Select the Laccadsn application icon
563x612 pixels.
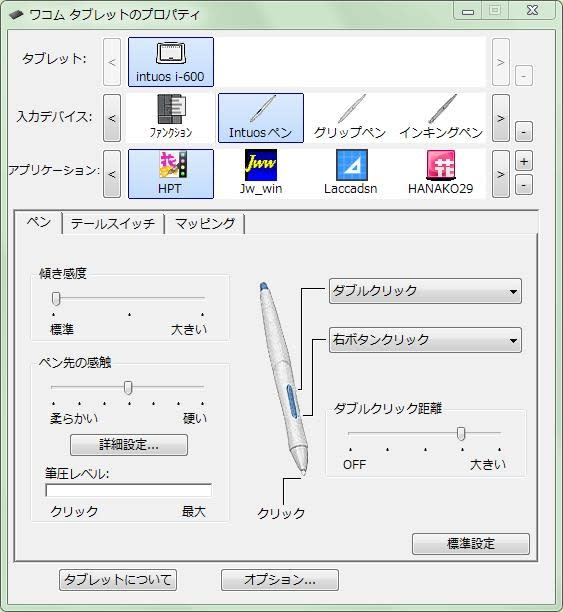(x=351, y=173)
